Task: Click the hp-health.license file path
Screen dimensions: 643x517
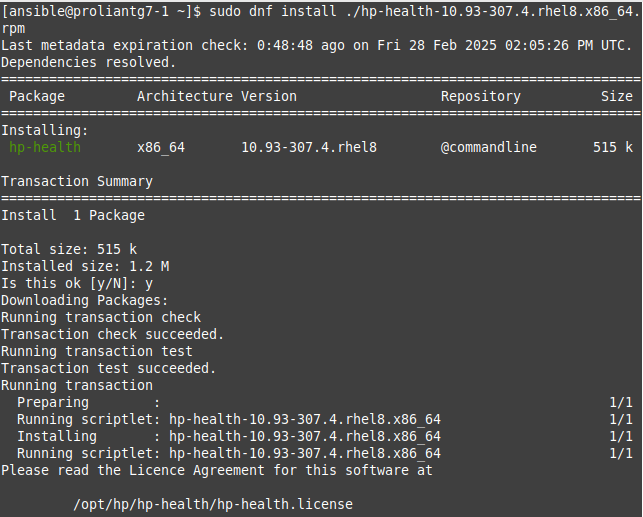Action: 212,503
